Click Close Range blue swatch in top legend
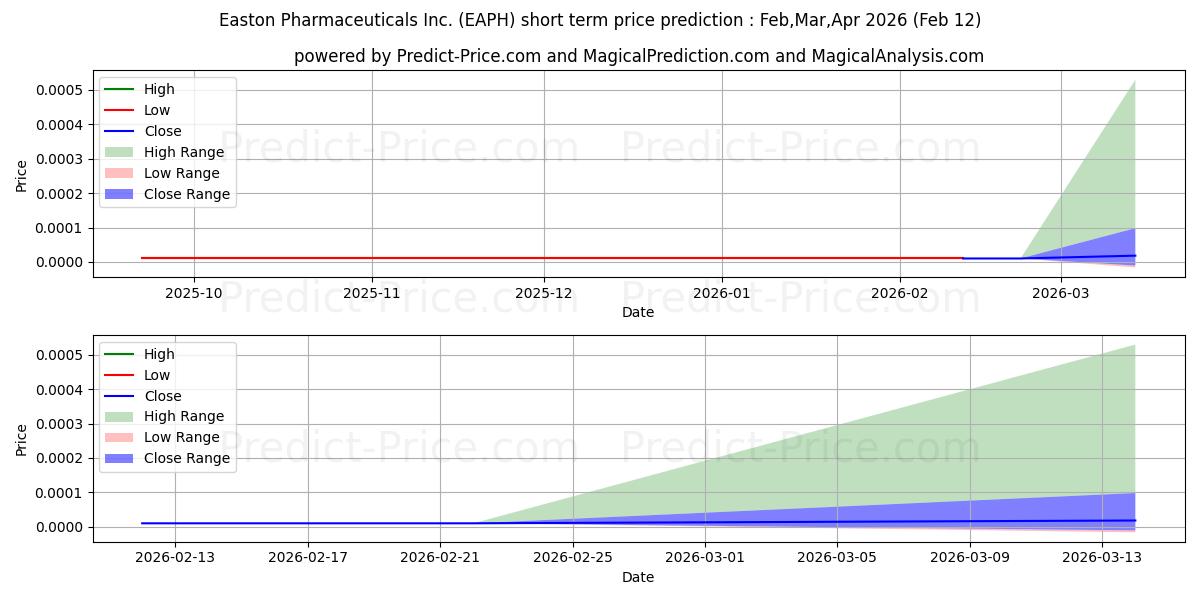1200x600 pixels. coord(119,194)
